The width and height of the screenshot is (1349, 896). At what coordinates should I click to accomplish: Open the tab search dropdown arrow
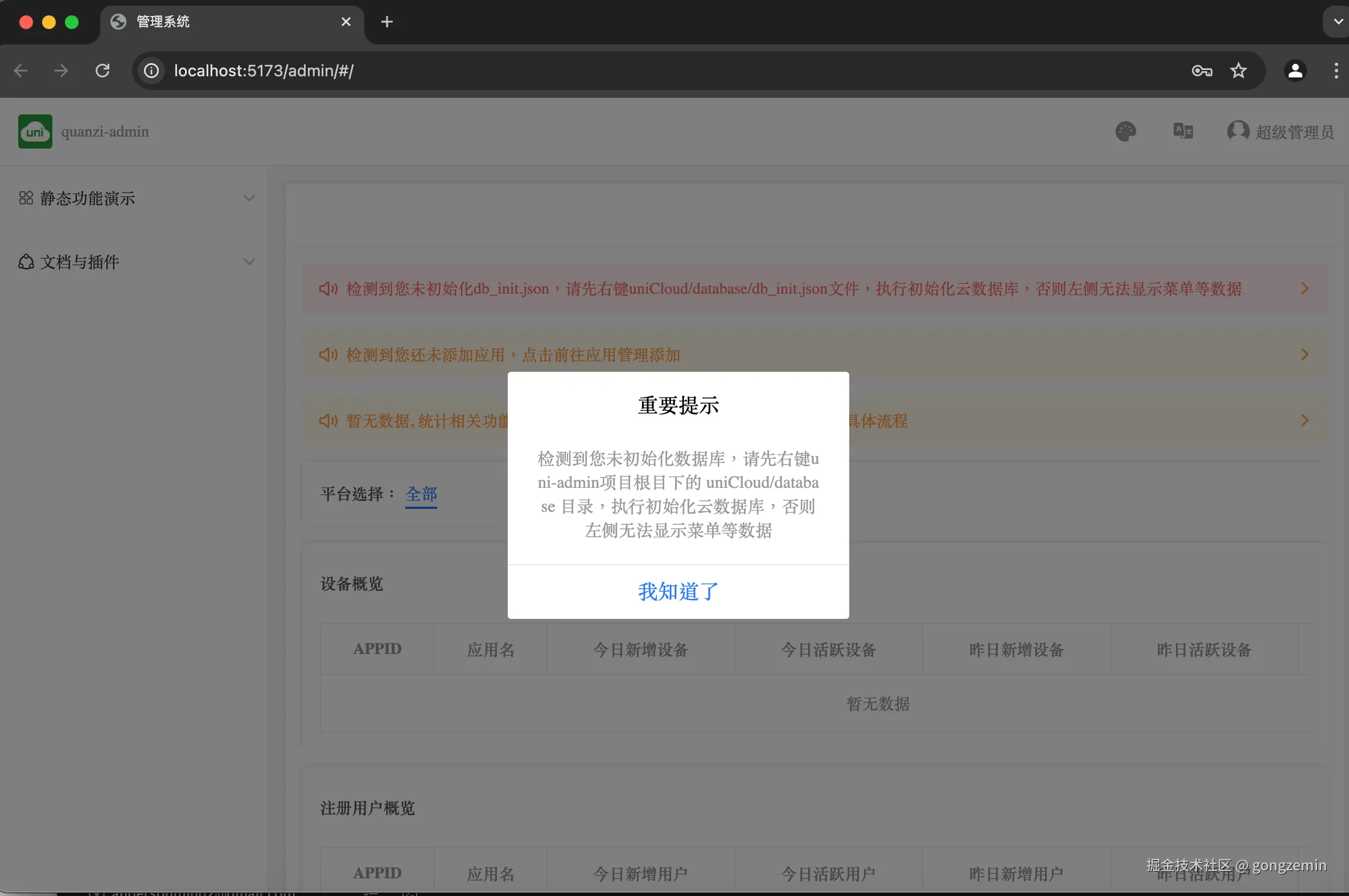click(1338, 22)
